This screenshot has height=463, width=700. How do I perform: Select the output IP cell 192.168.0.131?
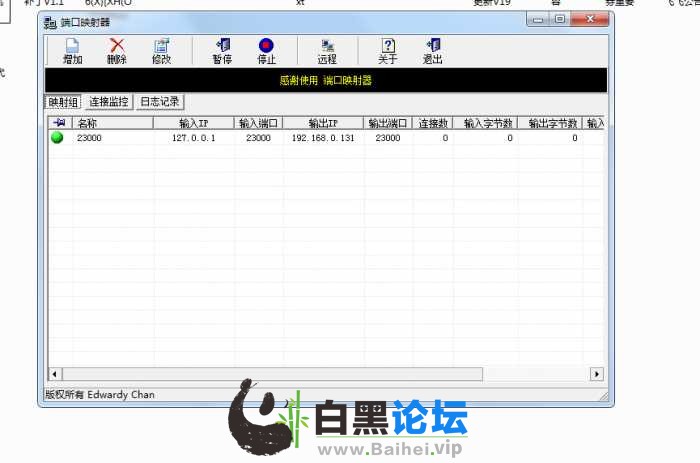[322, 138]
